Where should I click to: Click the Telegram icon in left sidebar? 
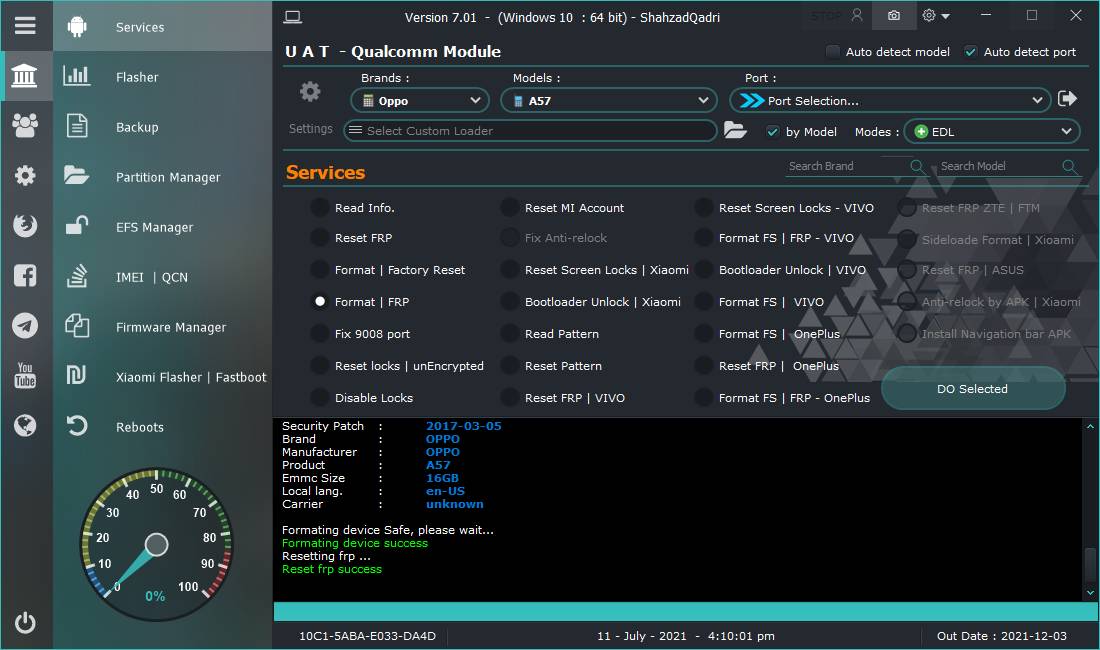click(x=25, y=326)
